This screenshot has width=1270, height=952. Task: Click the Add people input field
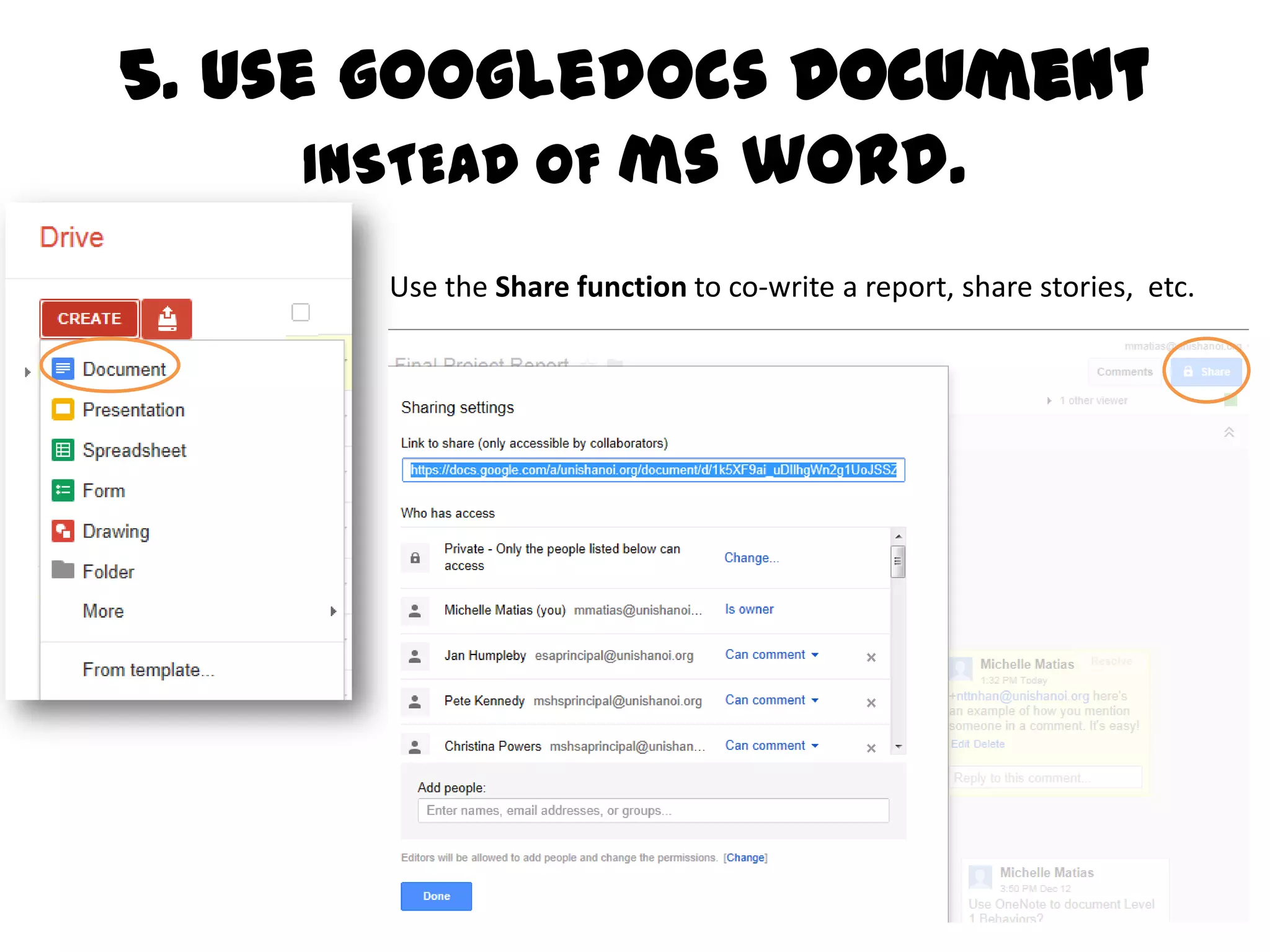(653, 811)
